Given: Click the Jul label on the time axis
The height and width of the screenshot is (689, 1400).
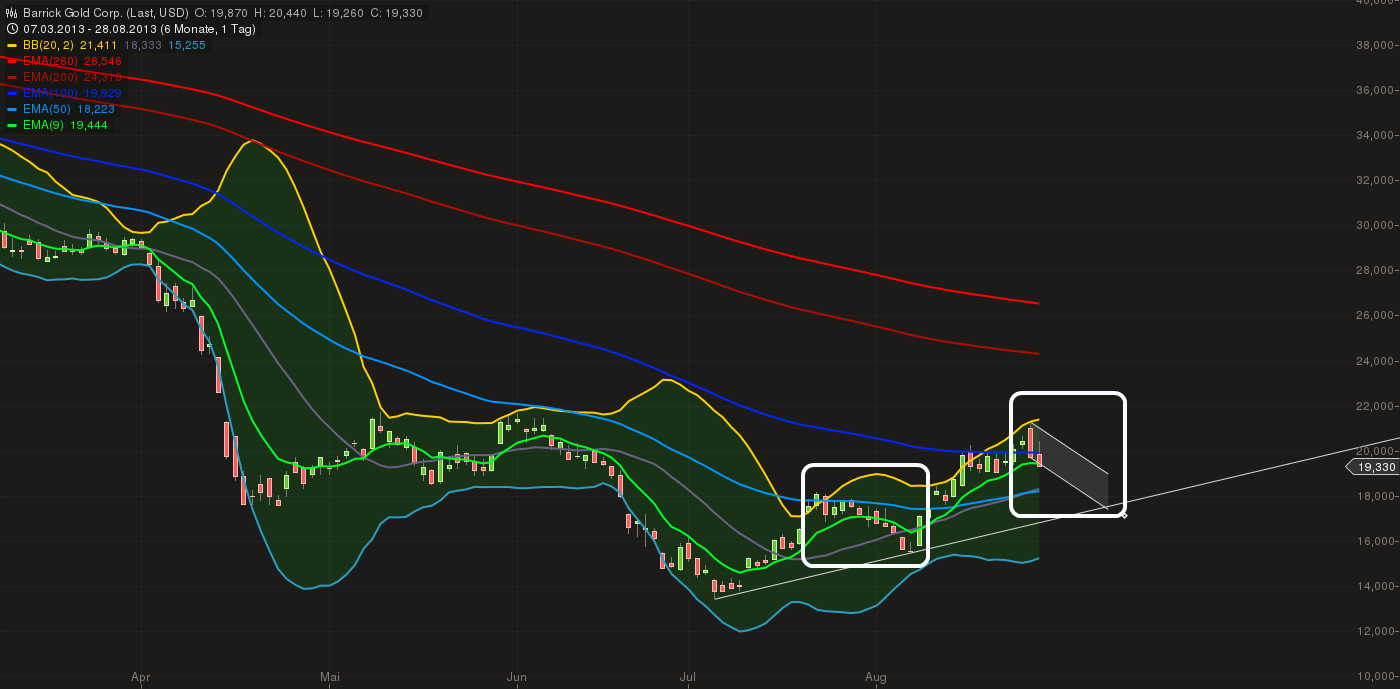Looking at the screenshot, I should click(687, 677).
